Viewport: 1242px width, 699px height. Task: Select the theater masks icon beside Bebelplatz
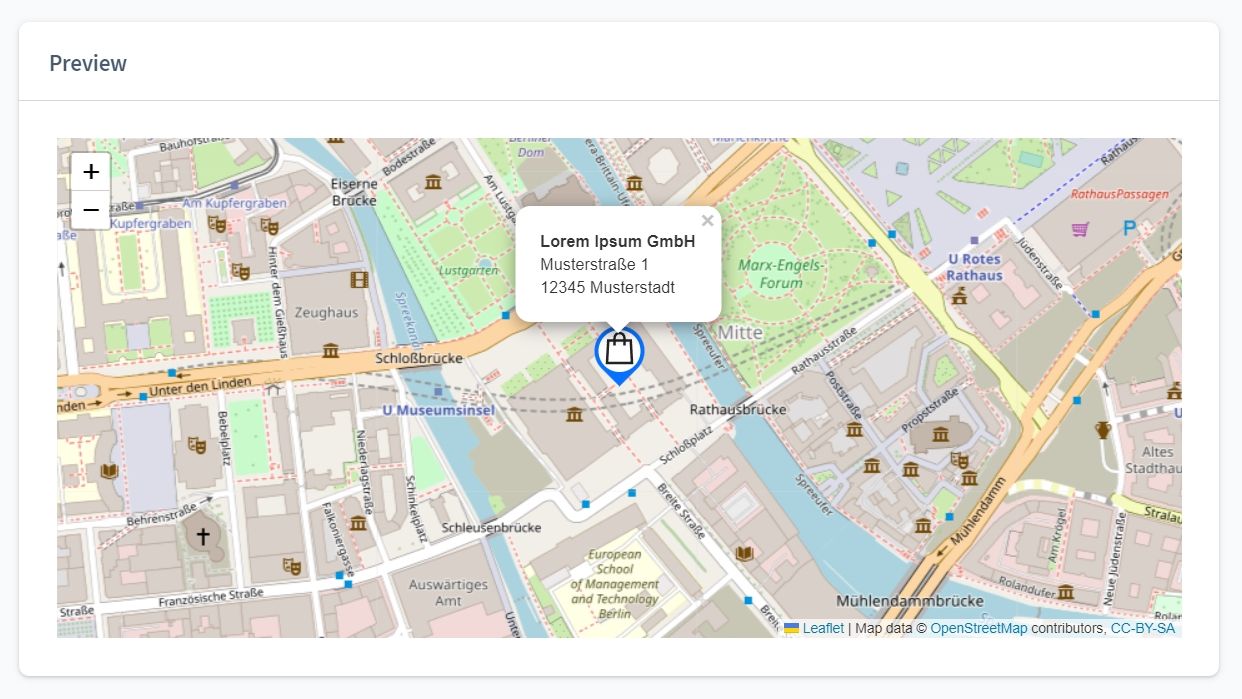tap(197, 445)
